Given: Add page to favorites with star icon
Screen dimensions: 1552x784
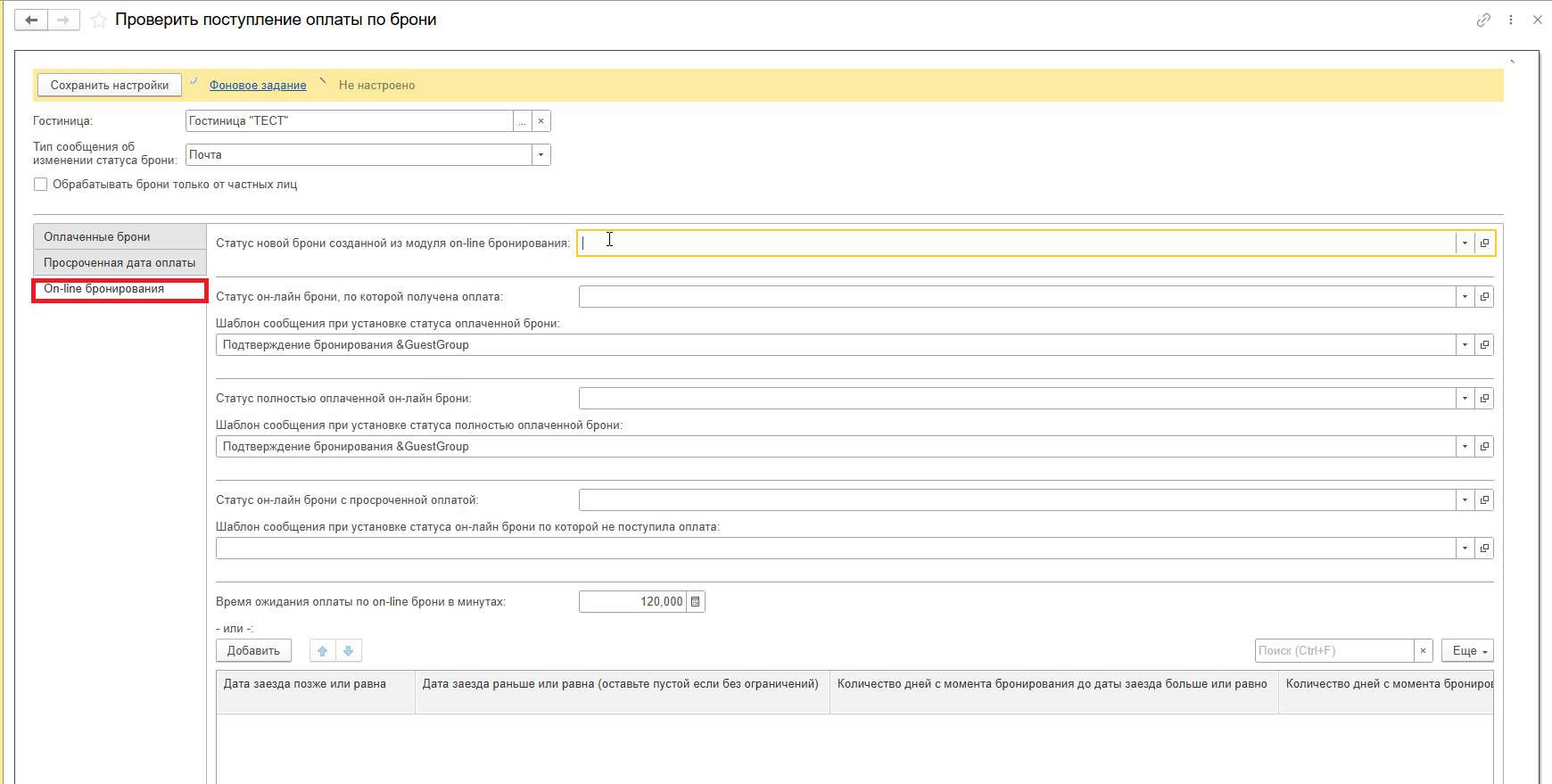Looking at the screenshot, I should [x=99, y=20].
